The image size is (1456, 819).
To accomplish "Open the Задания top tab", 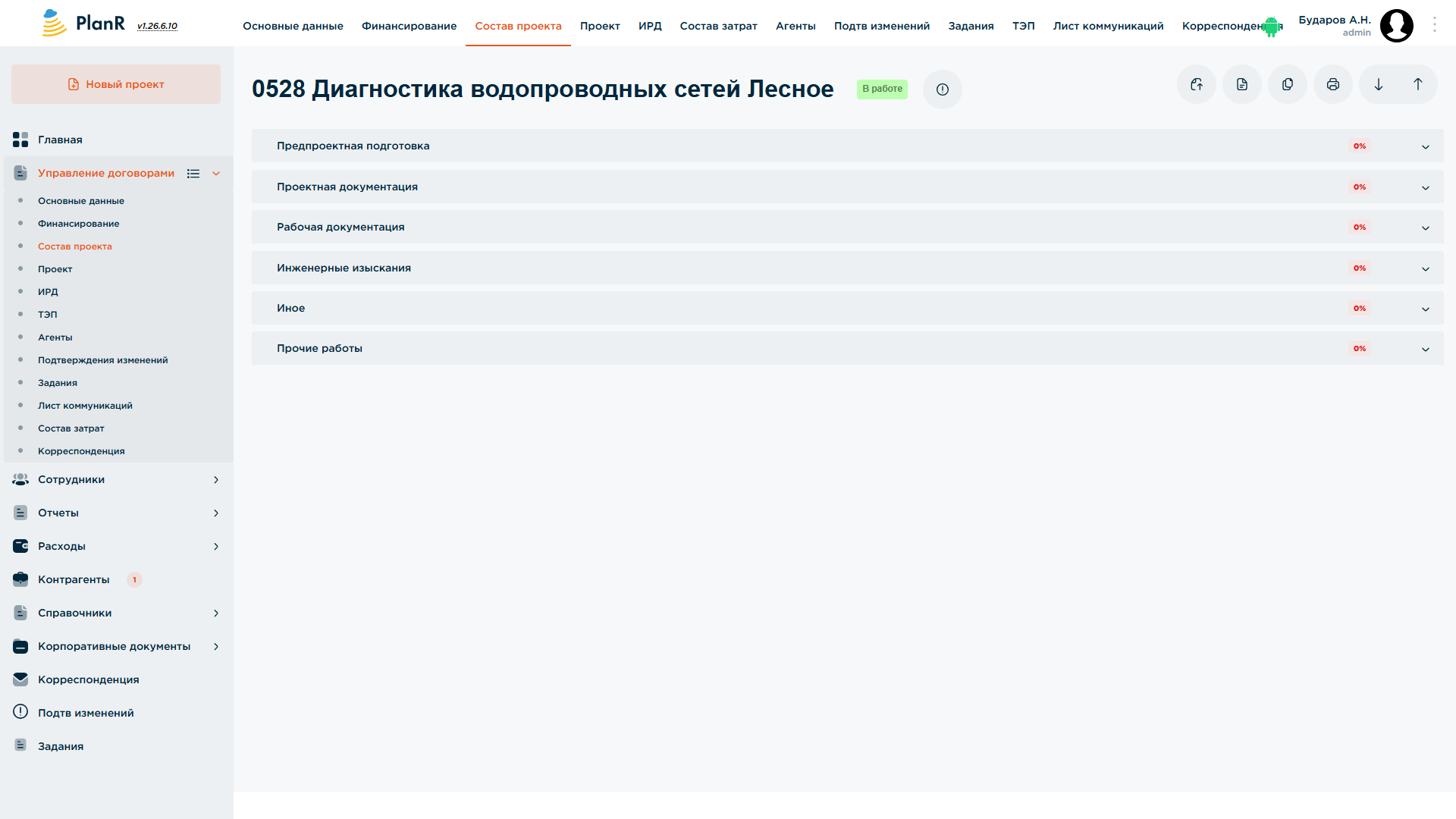I will (x=971, y=26).
